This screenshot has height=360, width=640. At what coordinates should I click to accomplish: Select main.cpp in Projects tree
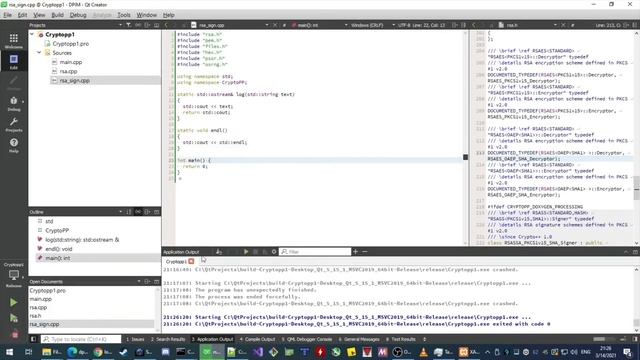click(x=71, y=62)
